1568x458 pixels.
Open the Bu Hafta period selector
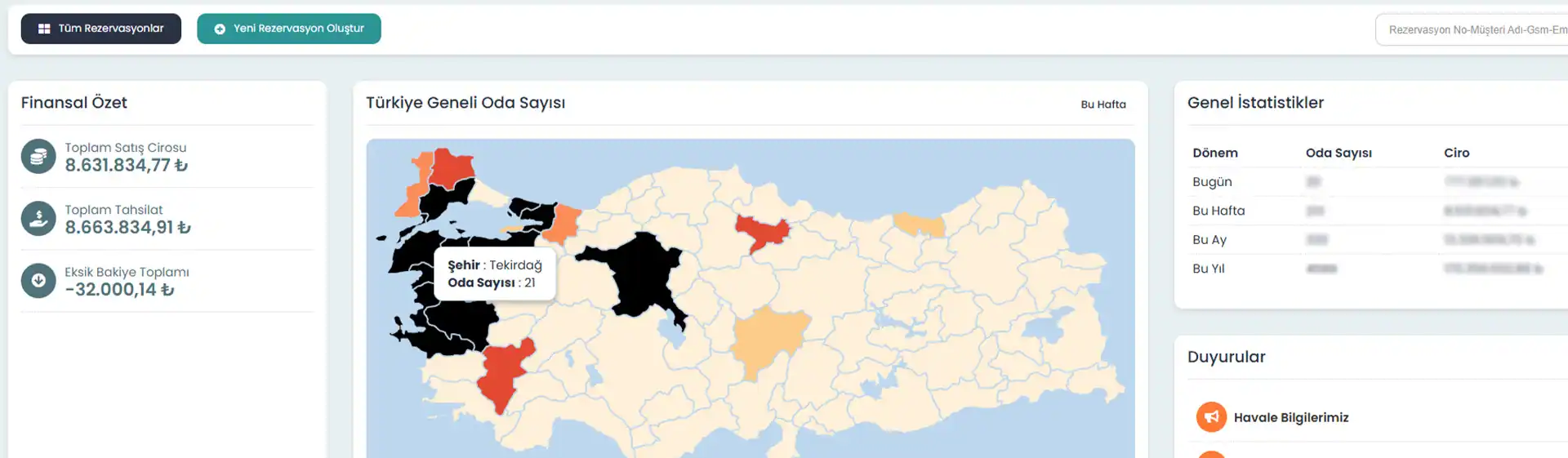[1102, 104]
